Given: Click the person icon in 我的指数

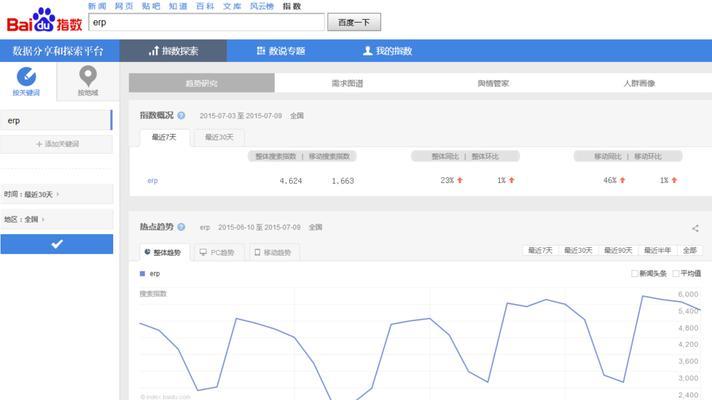Looking at the screenshot, I should tap(367, 51).
